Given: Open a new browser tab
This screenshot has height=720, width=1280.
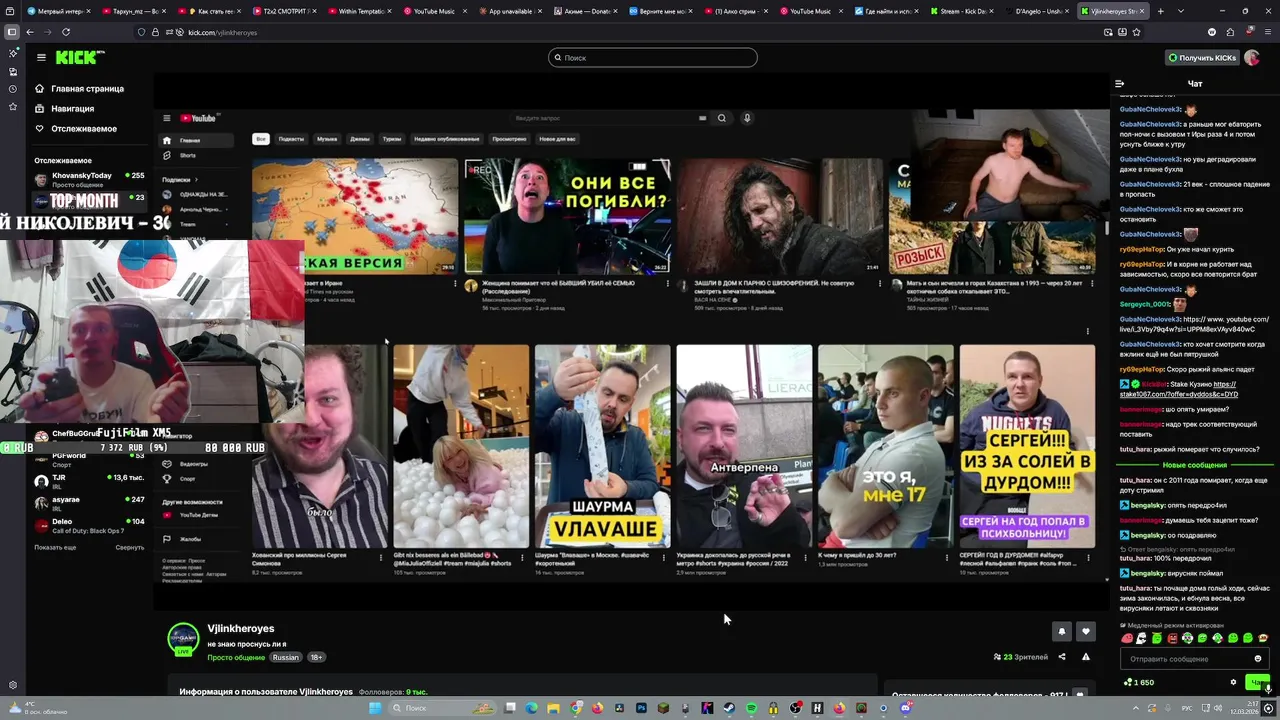Looking at the screenshot, I should point(1162,11).
